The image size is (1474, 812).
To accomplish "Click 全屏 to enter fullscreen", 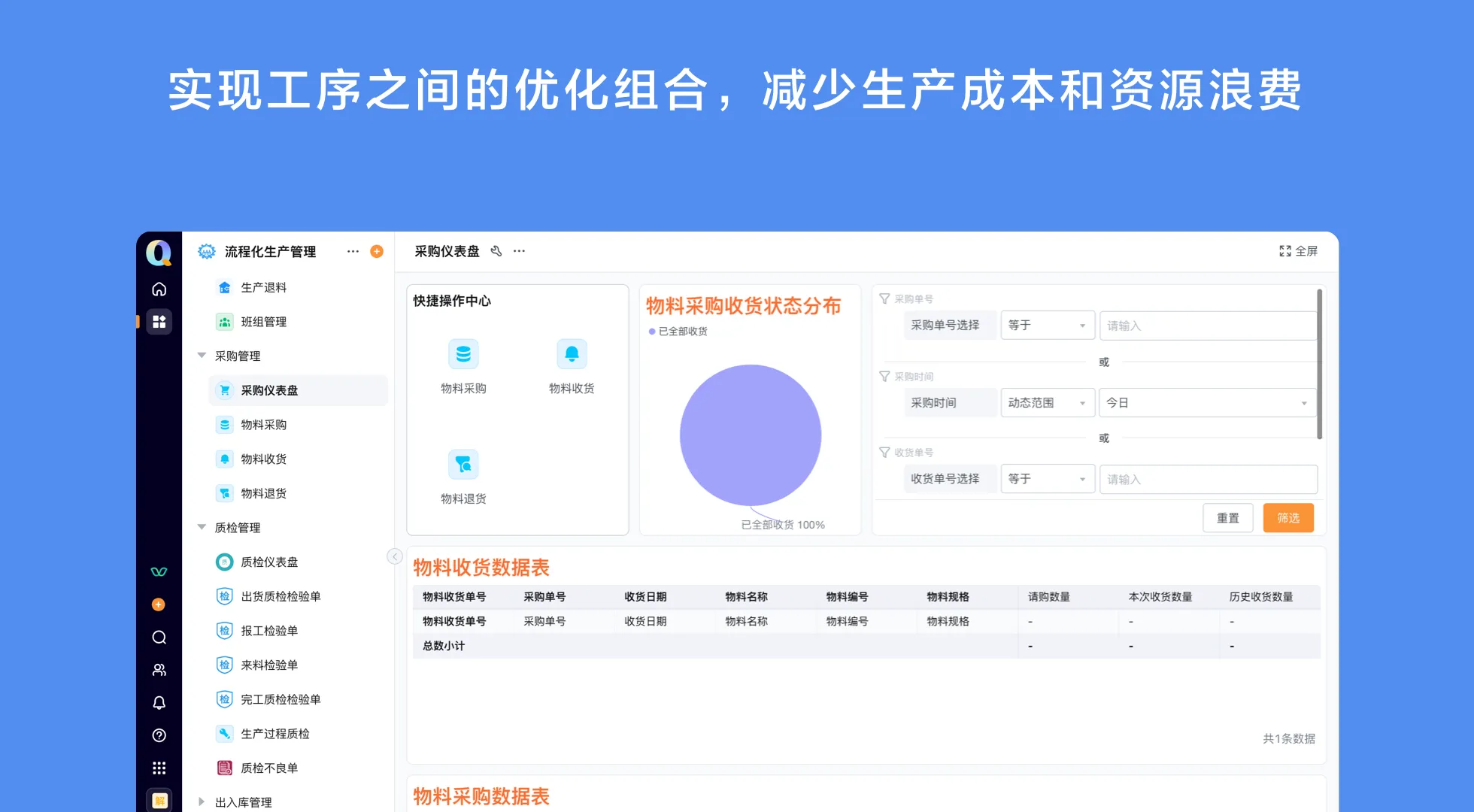I will [1299, 251].
